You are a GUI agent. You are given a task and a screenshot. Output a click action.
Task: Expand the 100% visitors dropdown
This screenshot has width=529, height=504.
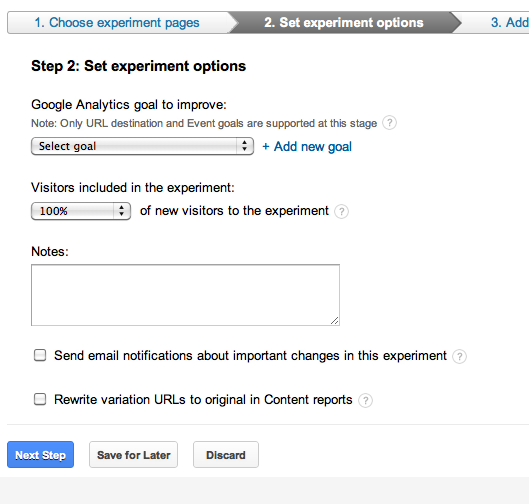81,211
